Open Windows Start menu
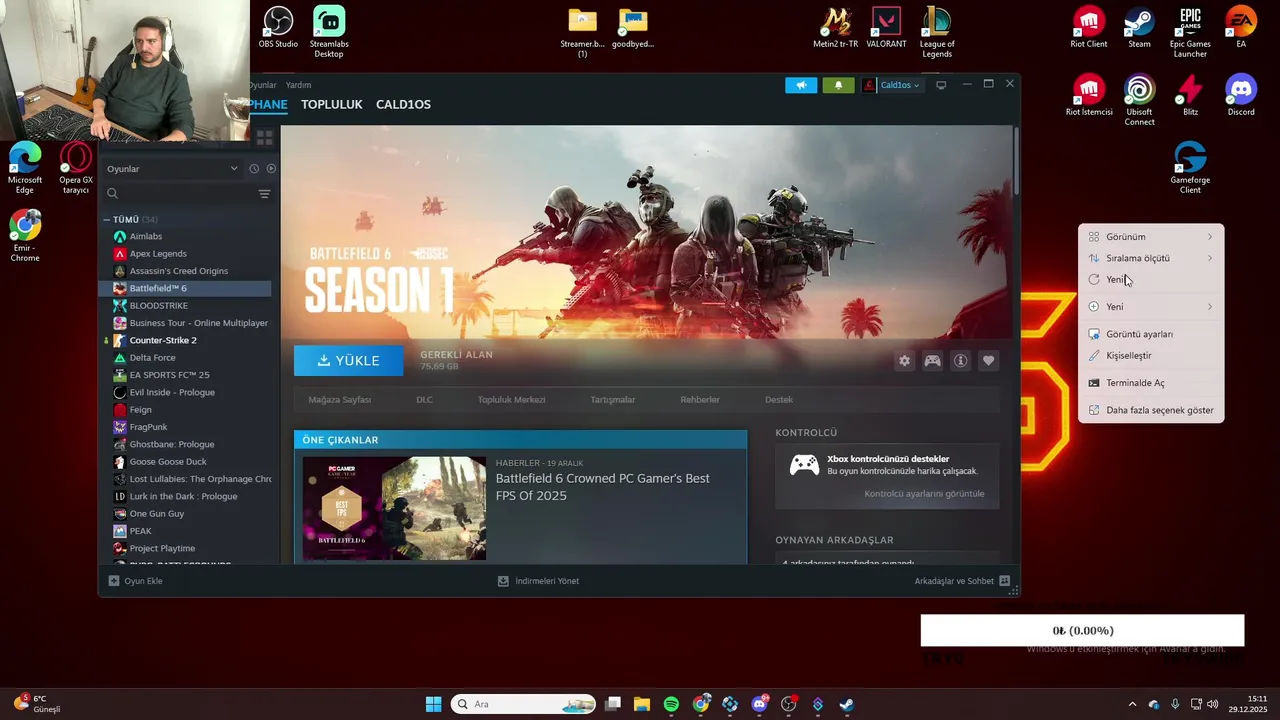Viewport: 1280px width, 720px height. [433, 704]
